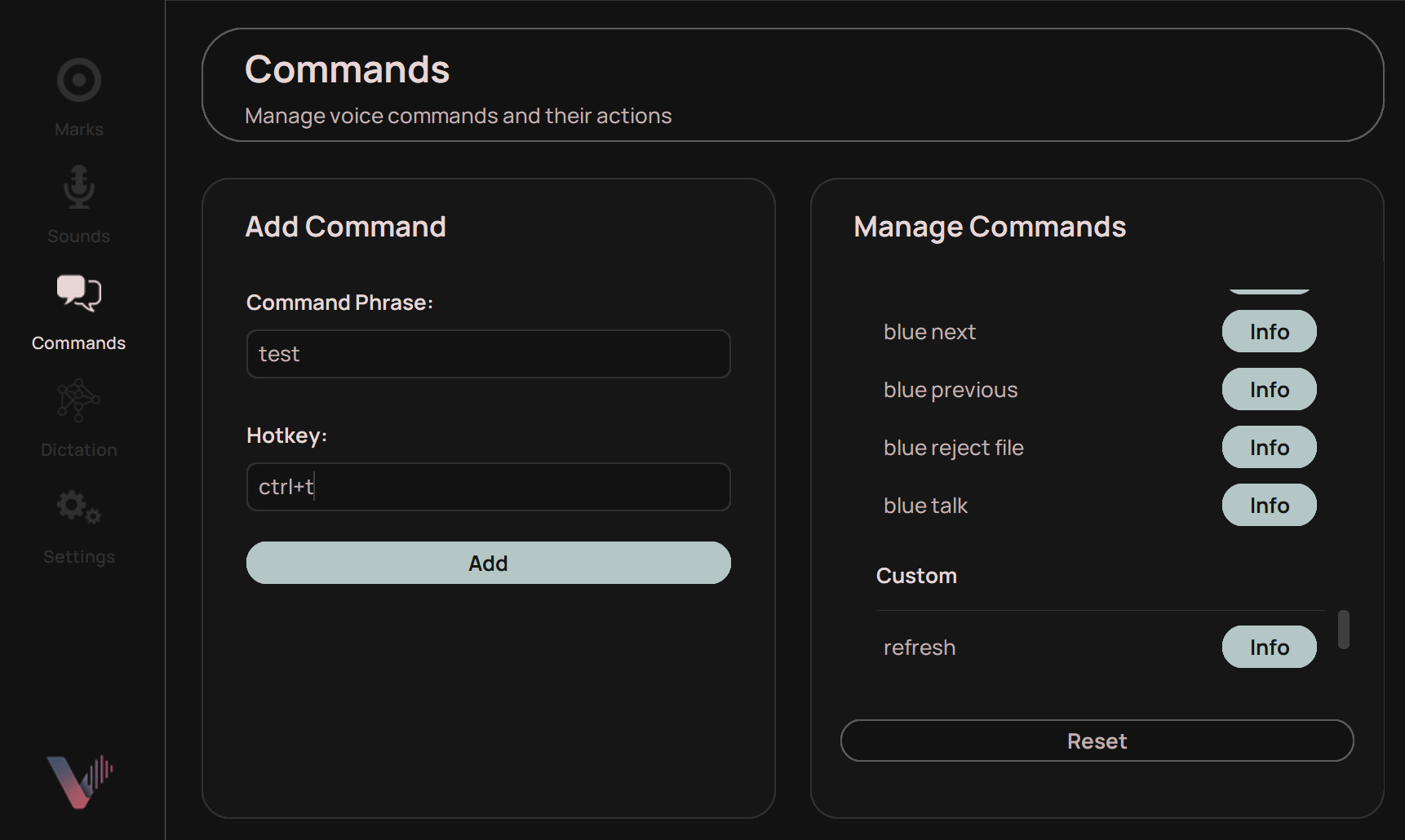Open the Dictation section icon
Image resolution: width=1405 pixels, height=840 pixels.
78,400
